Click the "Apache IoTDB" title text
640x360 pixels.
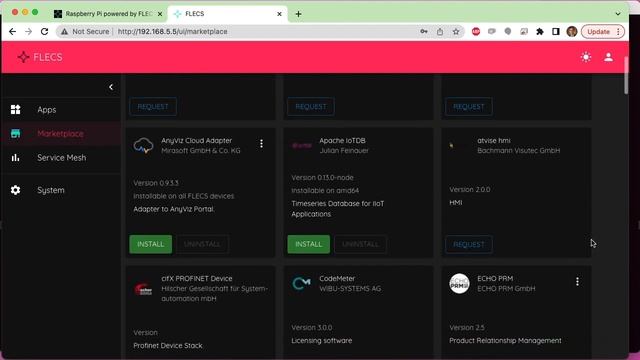pyautogui.click(x=342, y=140)
